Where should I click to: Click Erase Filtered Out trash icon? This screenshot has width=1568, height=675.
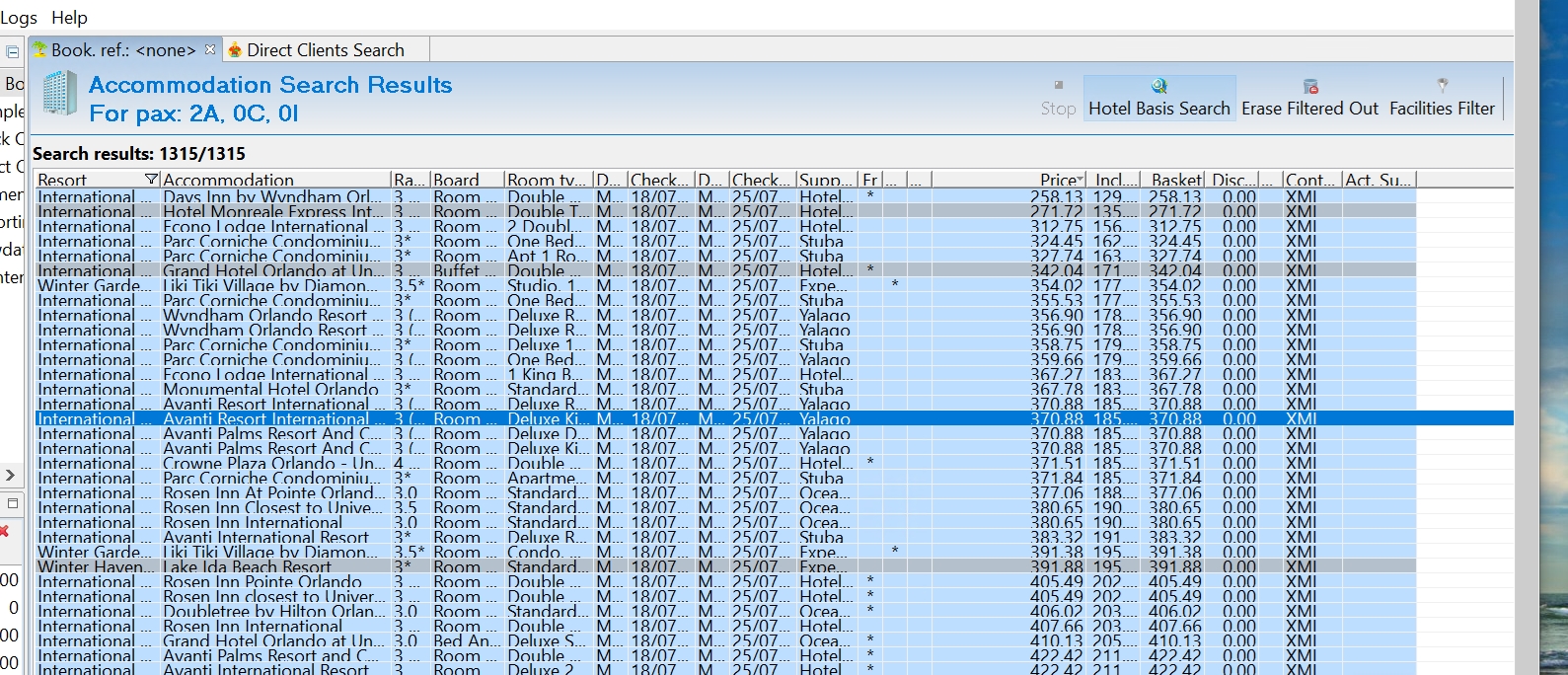coord(1310,87)
